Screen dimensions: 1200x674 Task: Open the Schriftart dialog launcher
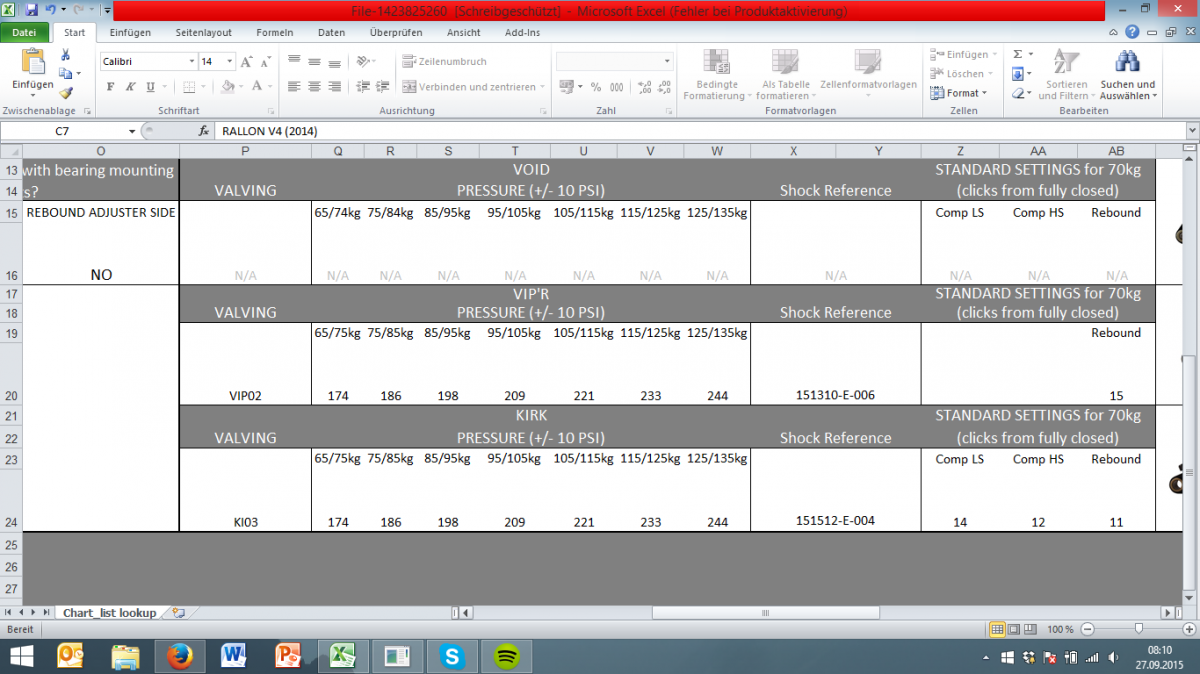[272, 111]
